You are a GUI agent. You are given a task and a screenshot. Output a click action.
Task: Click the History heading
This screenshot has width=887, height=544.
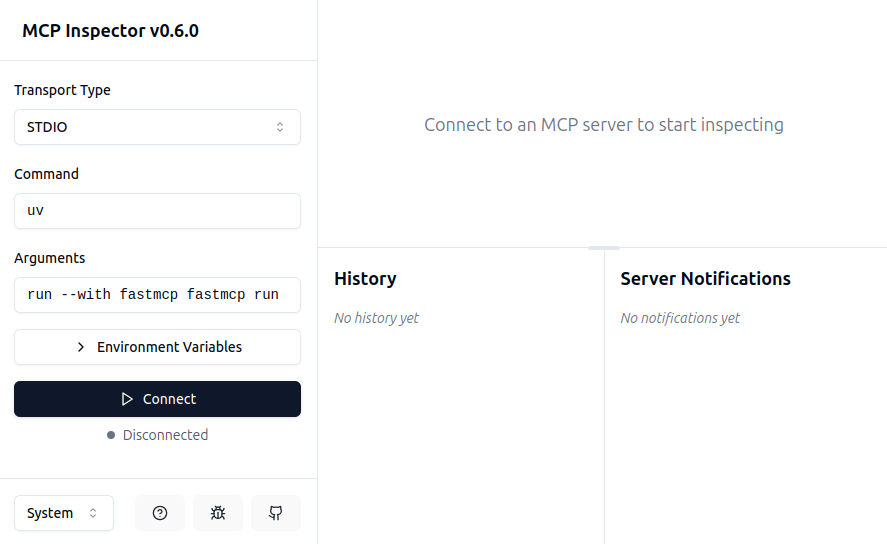point(365,279)
